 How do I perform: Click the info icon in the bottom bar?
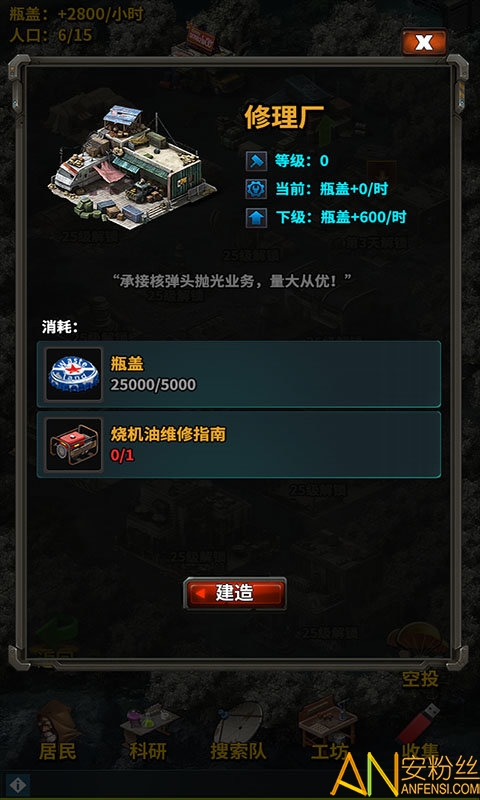pyautogui.click(x=18, y=784)
